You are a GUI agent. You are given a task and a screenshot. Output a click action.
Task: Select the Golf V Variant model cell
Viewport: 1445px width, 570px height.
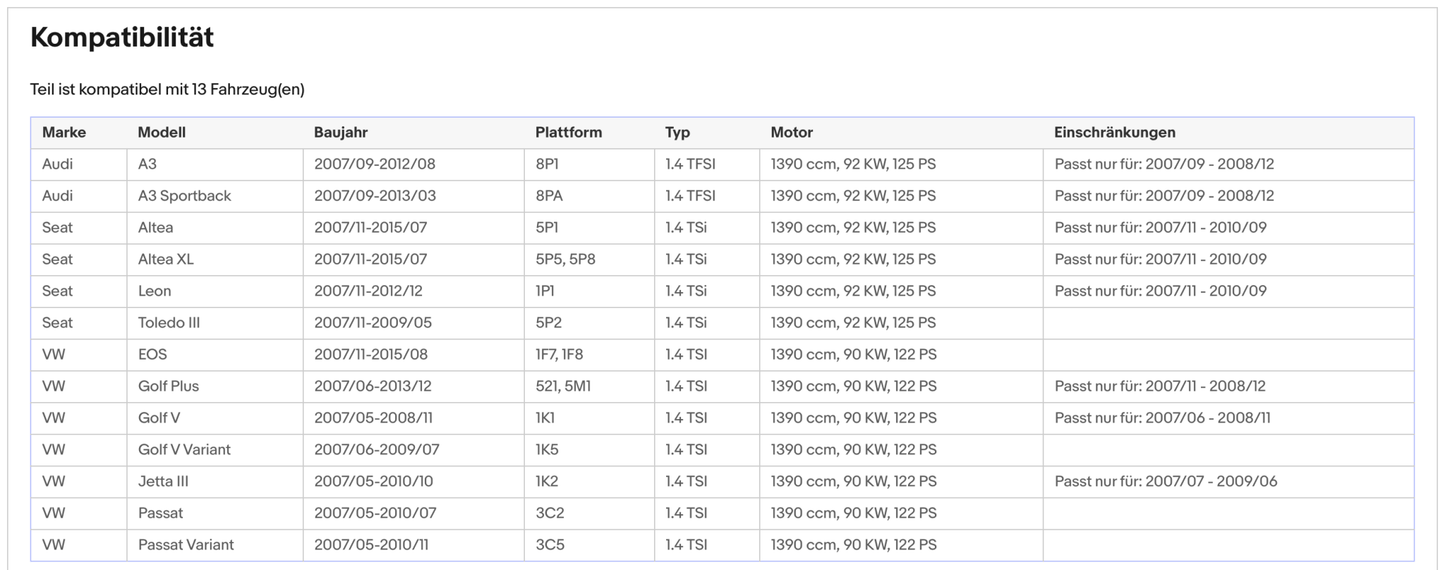(x=184, y=450)
